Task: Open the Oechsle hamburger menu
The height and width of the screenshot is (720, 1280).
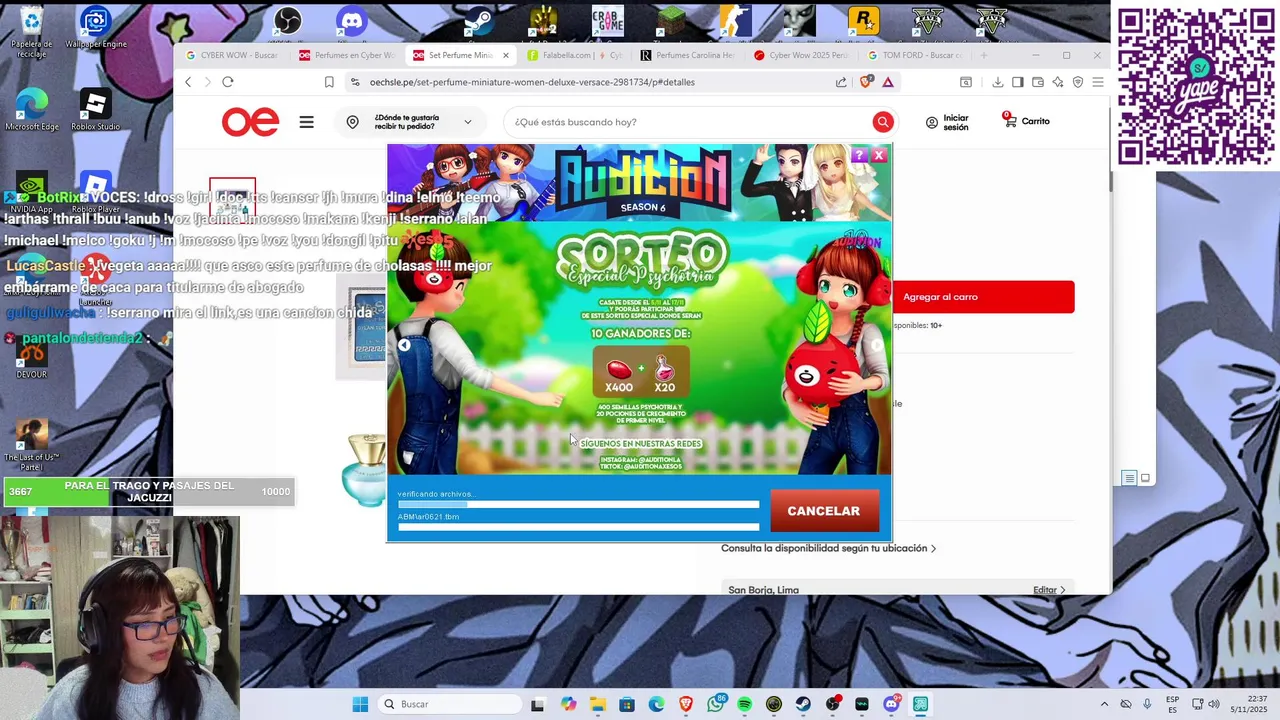Action: click(306, 122)
